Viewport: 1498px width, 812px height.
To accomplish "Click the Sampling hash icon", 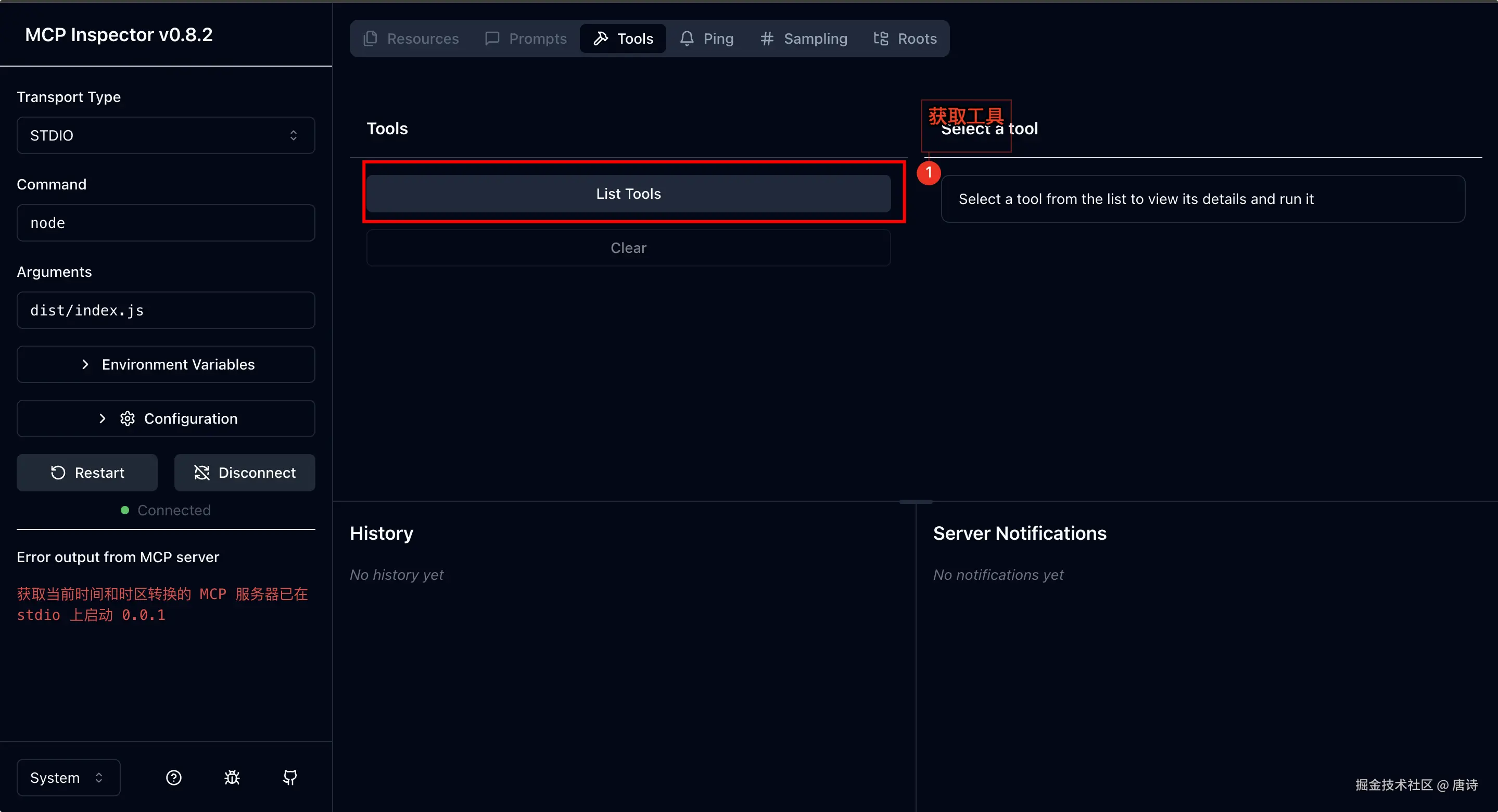I will [x=767, y=39].
